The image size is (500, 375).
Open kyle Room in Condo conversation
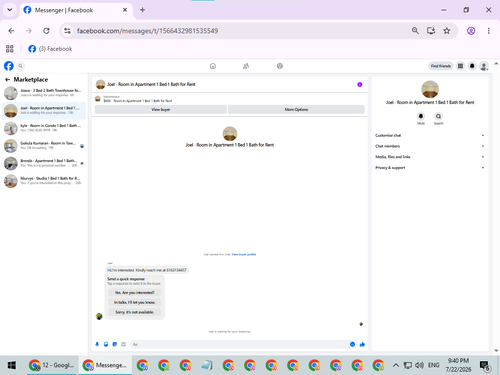pyautogui.click(x=44, y=128)
